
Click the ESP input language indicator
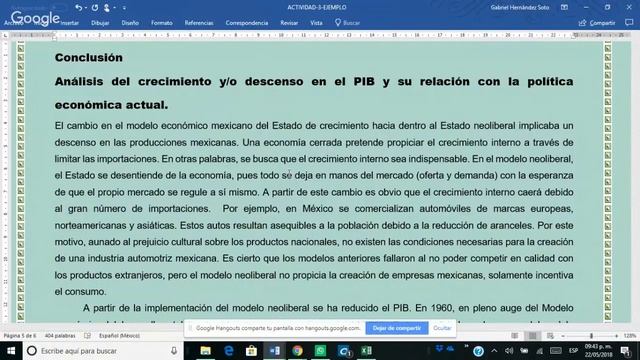(573, 351)
